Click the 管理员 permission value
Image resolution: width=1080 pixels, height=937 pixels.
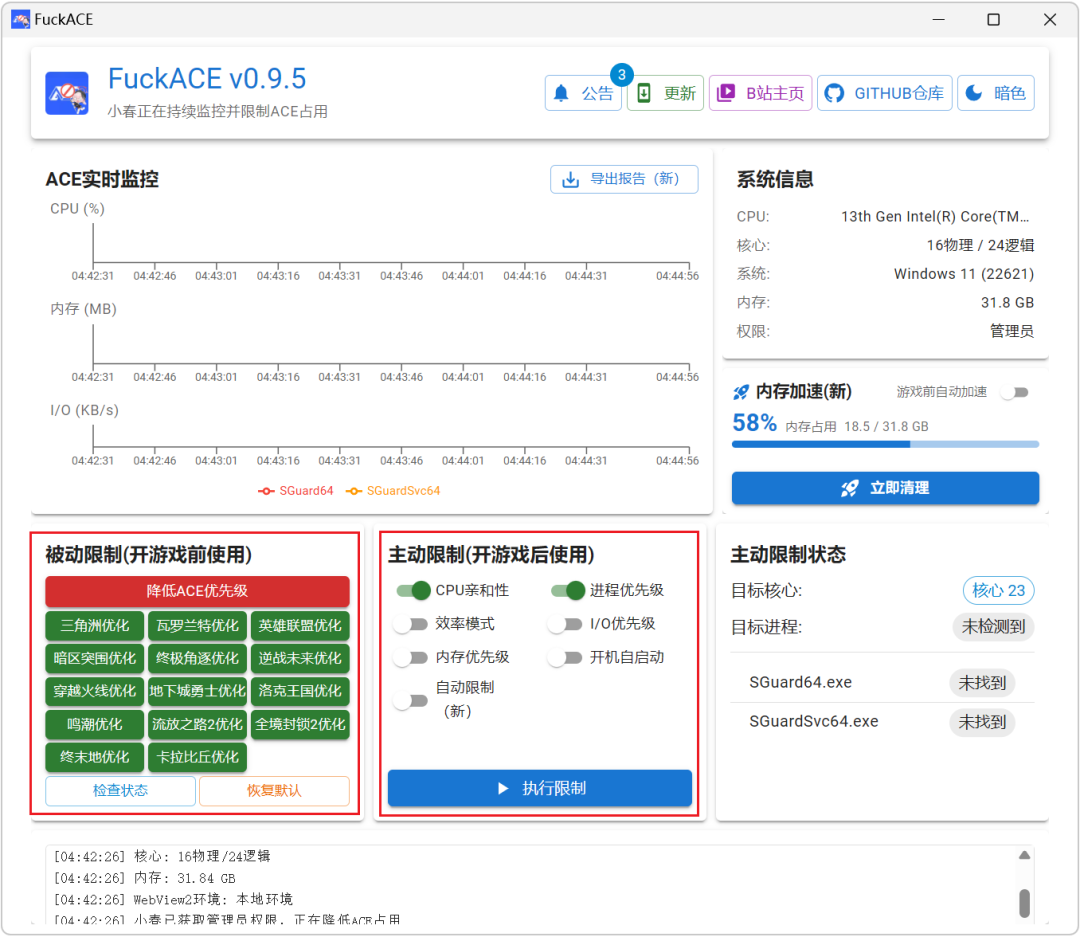pyautogui.click(x=1012, y=331)
